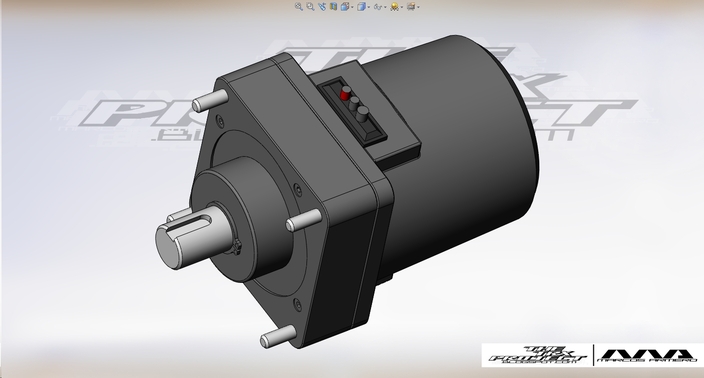
Task: Expand the Display Style dropdown arrow
Action: click(369, 7)
